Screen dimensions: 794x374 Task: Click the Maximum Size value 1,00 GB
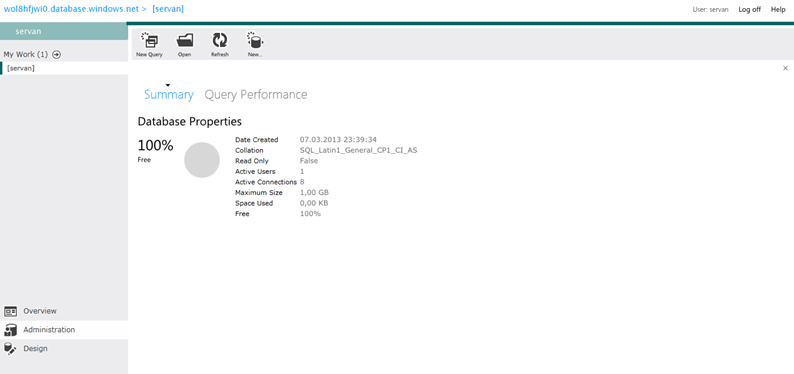click(x=314, y=193)
